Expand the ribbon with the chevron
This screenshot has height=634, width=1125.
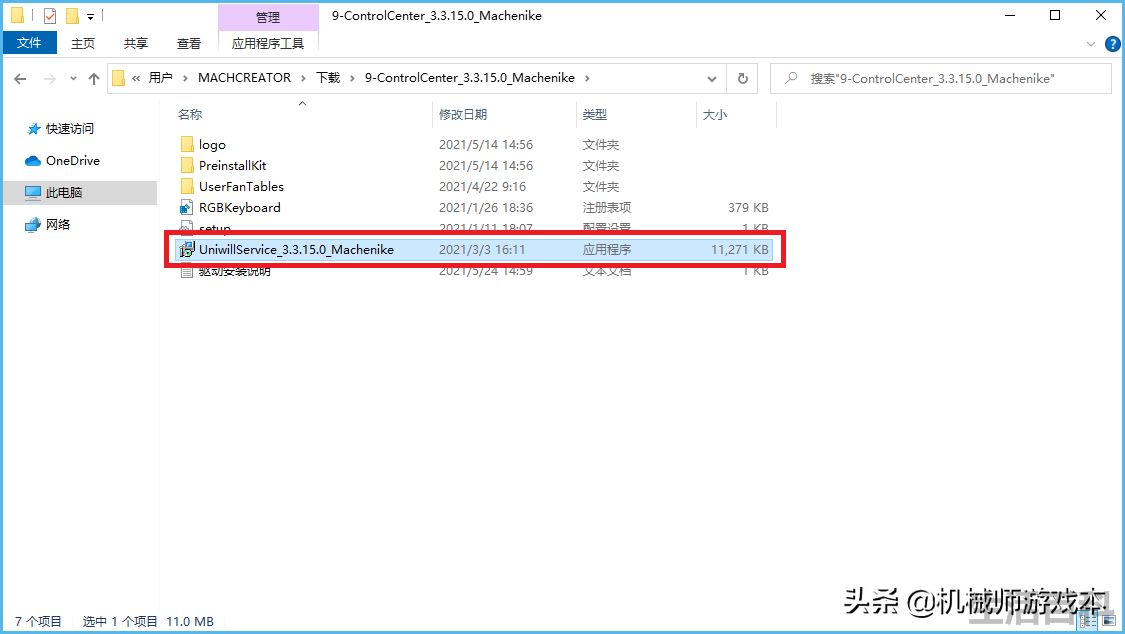(x=1091, y=44)
